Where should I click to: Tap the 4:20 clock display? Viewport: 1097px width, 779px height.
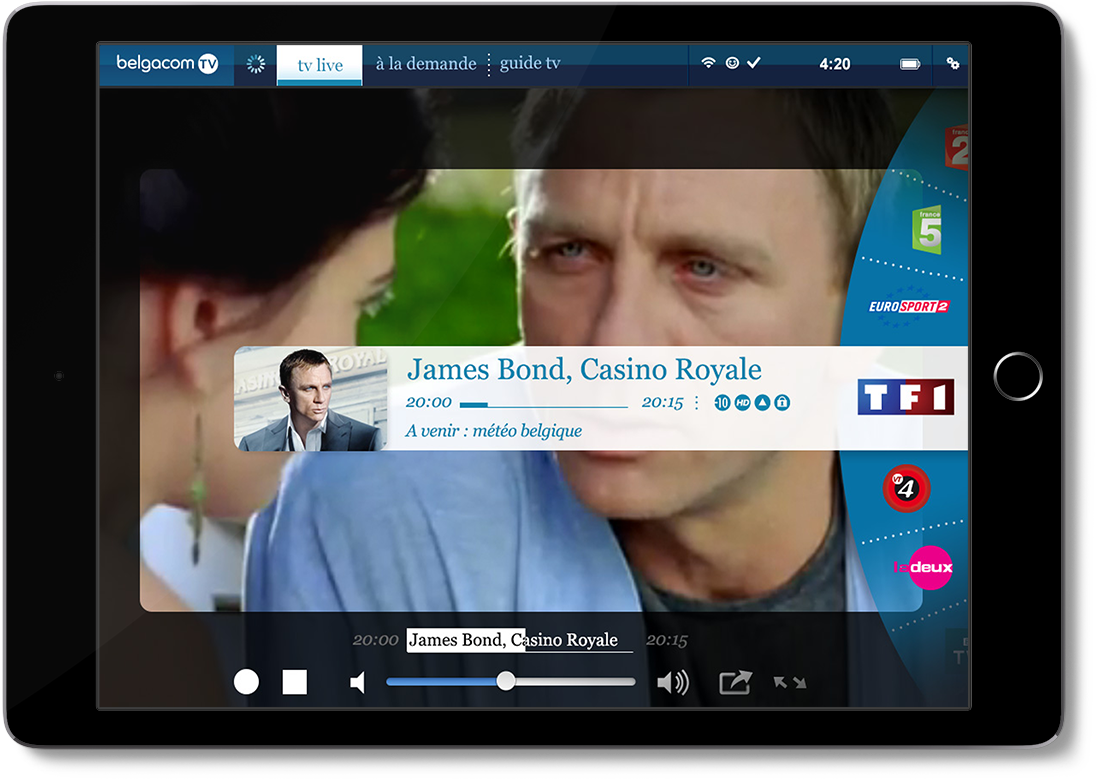[835, 64]
